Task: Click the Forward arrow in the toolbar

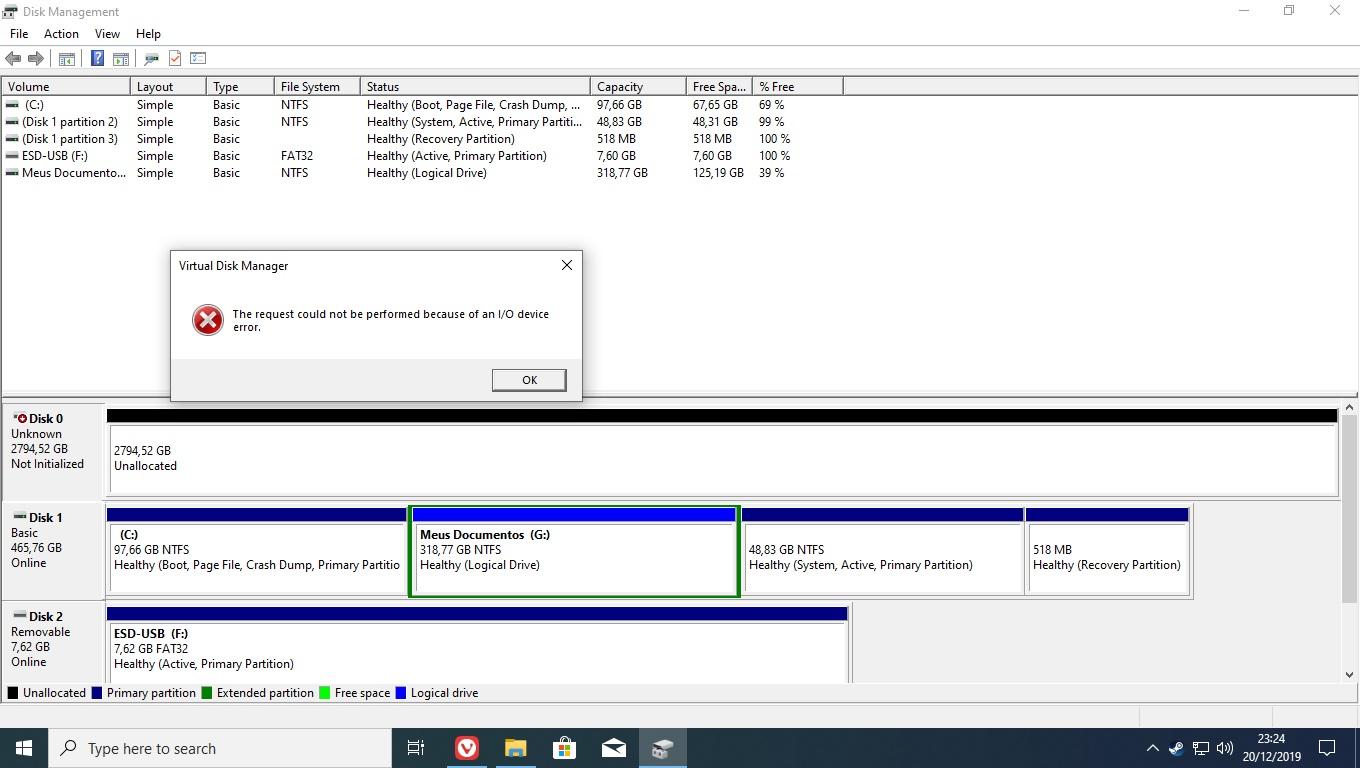Action: 36,59
